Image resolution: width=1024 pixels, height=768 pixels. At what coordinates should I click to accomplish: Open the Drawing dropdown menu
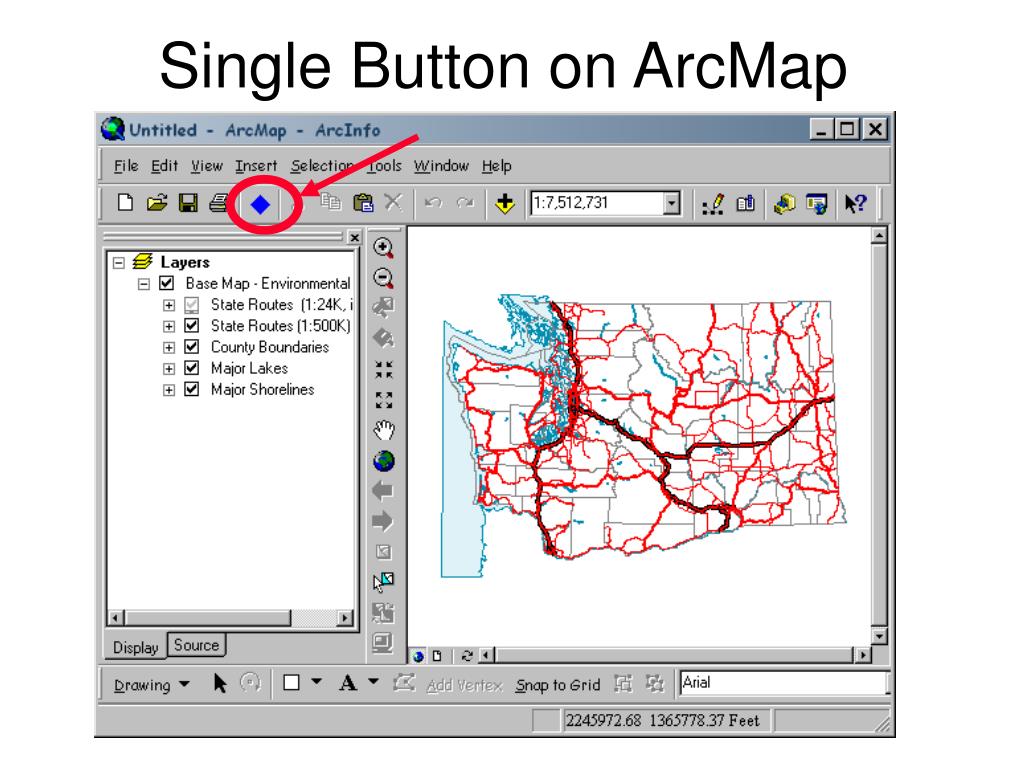click(x=152, y=684)
